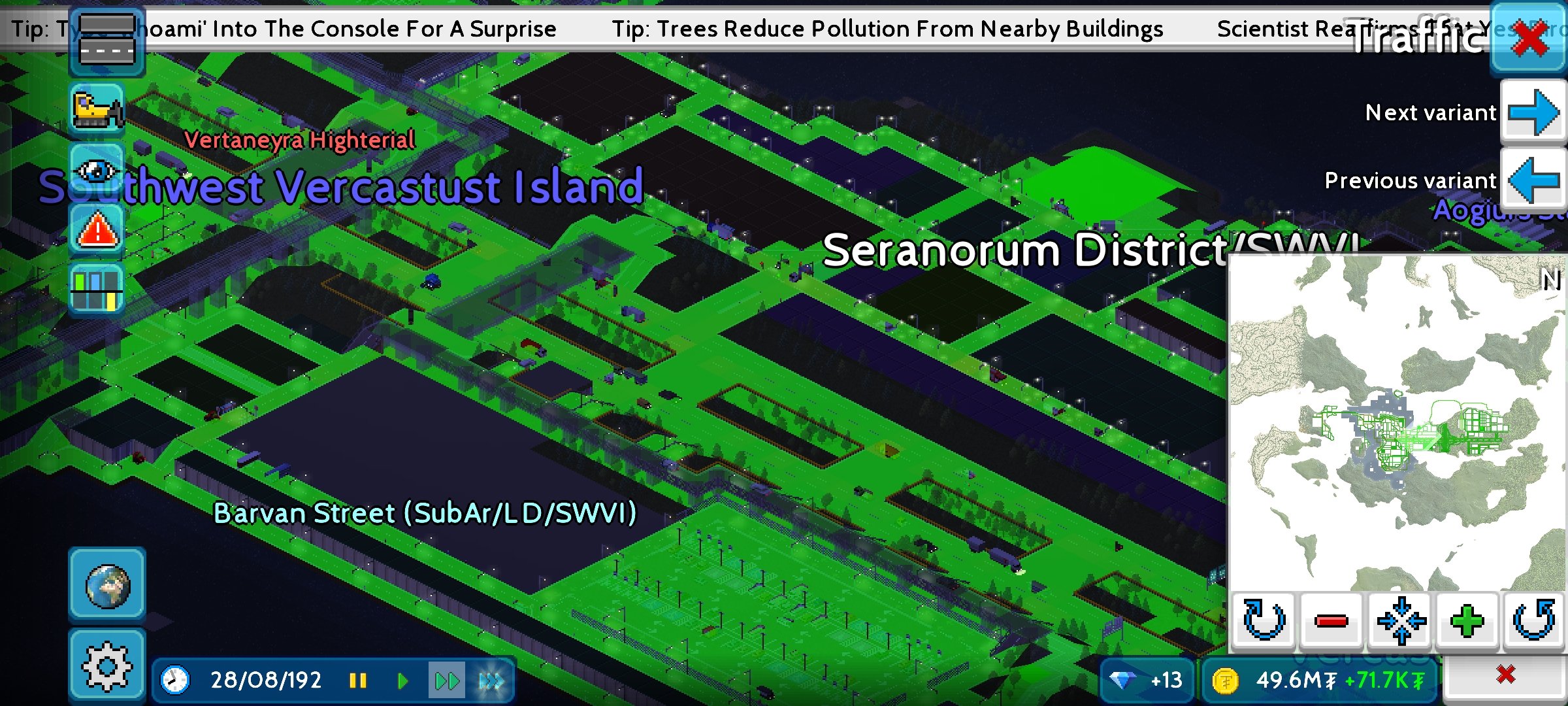Open the globe region view
Image resolution: width=1568 pixels, height=706 pixels.
(107, 584)
